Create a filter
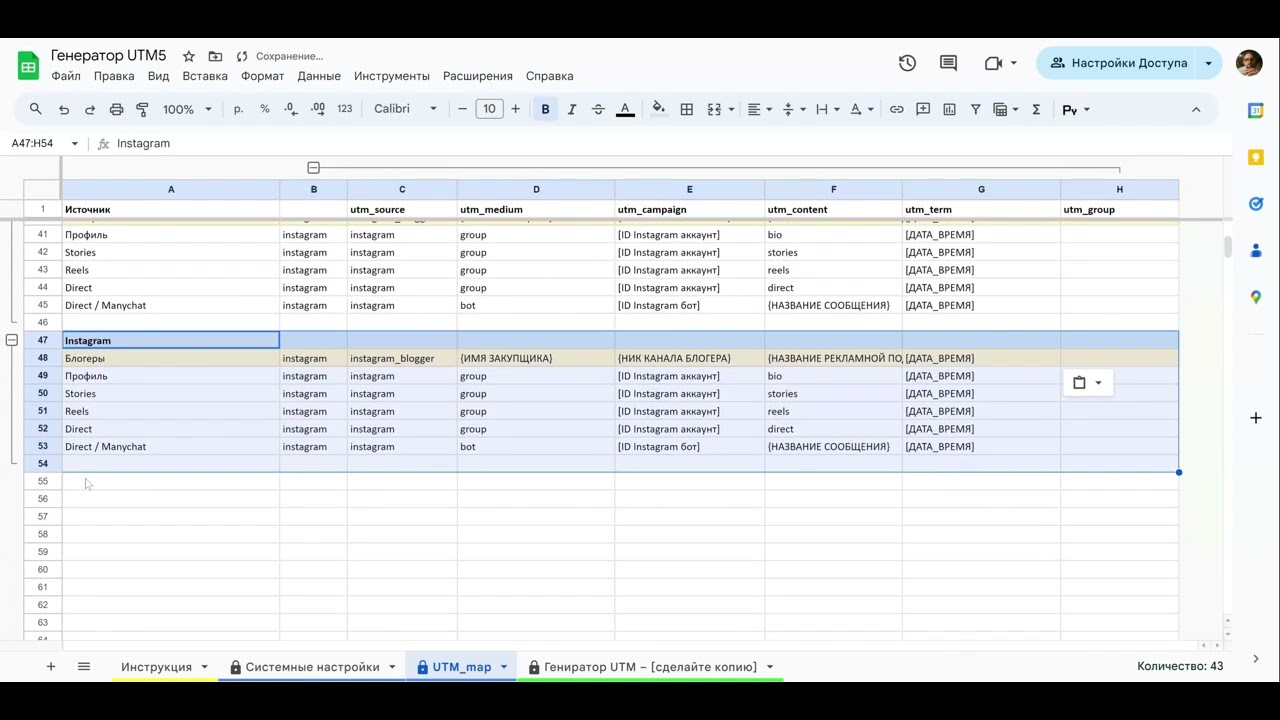Image resolution: width=1280 pixels, height=720 pixels. click(x=975, y=109)
